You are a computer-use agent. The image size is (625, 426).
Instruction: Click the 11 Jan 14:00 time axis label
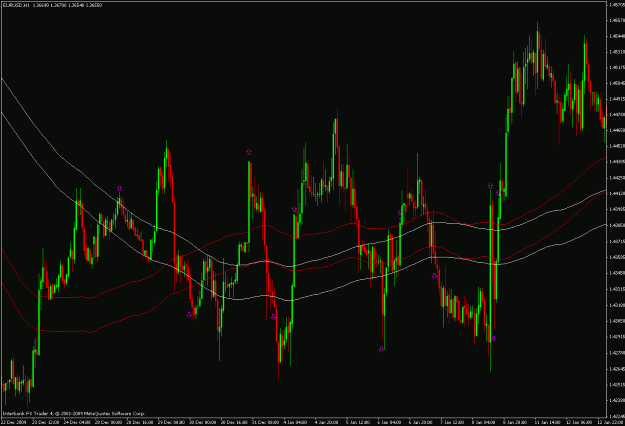(547, 422)
